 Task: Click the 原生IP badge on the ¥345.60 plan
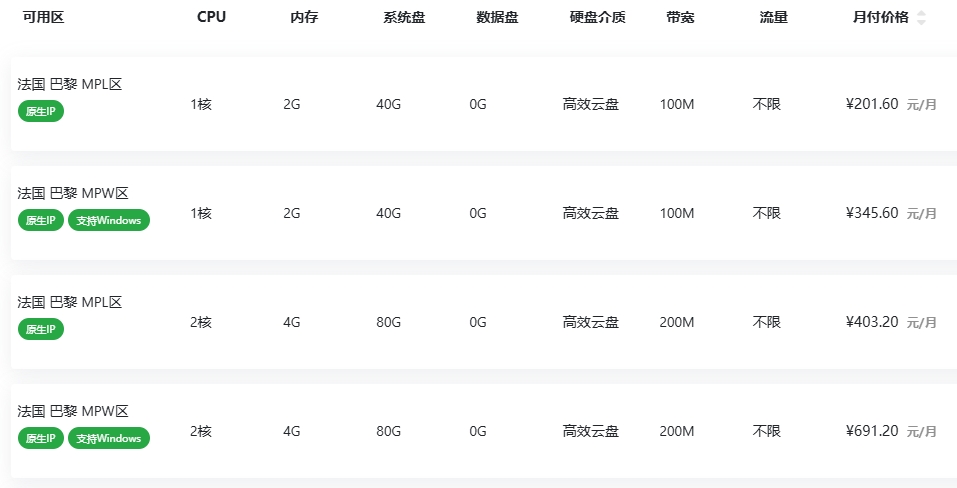41,220
